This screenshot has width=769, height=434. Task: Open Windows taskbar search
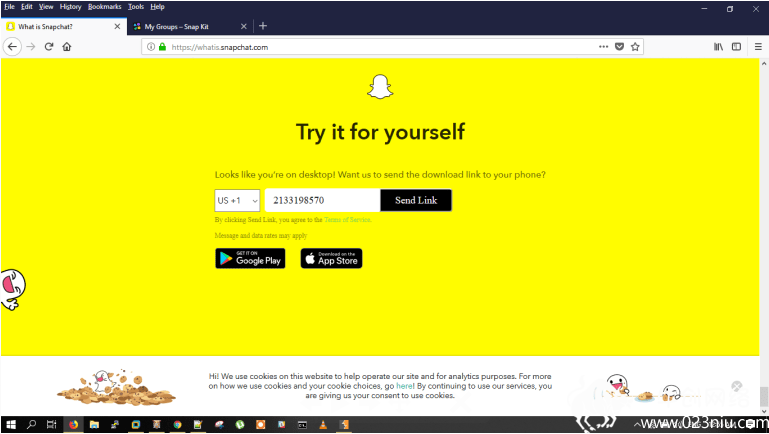(31, 425)
